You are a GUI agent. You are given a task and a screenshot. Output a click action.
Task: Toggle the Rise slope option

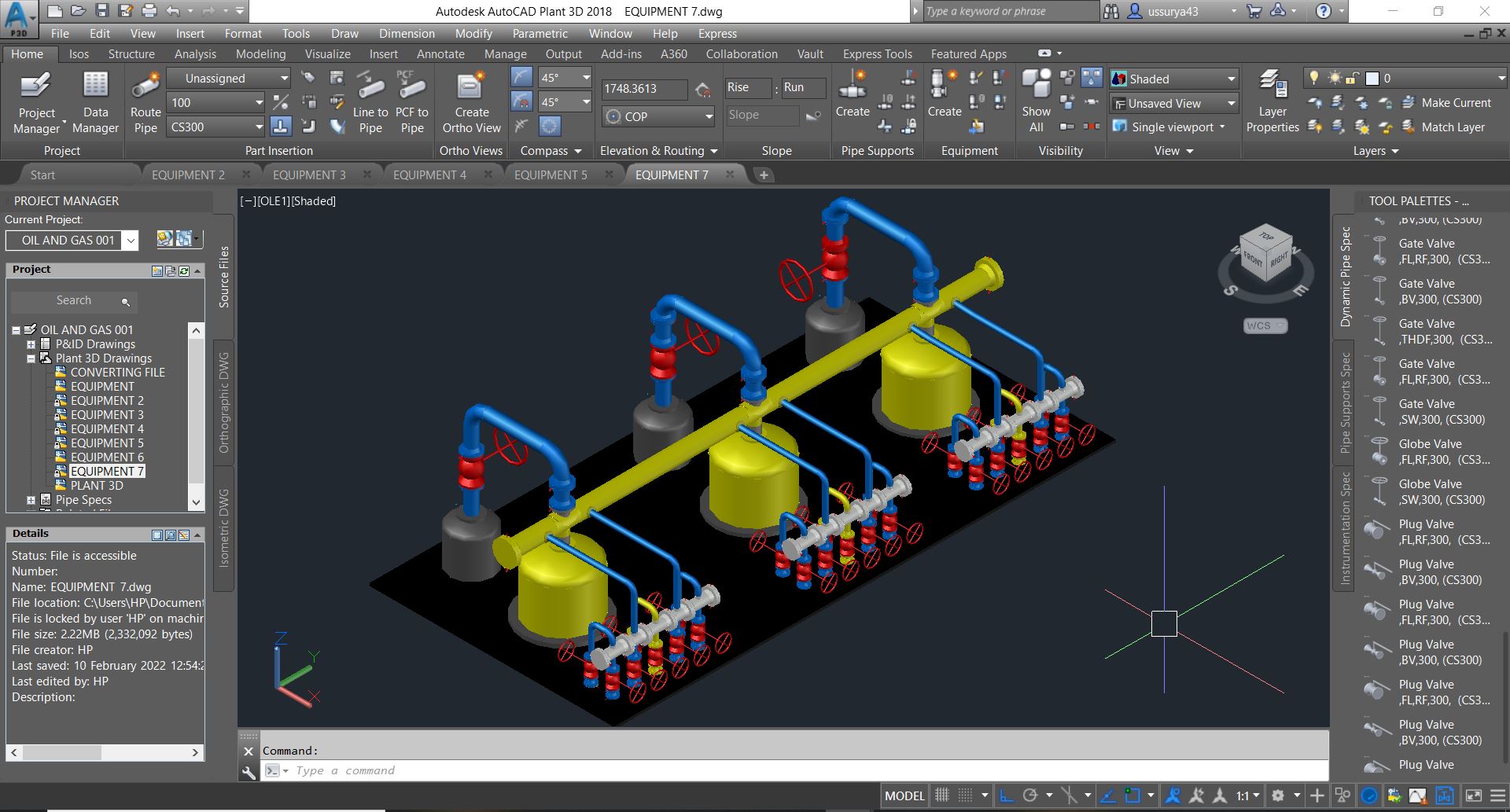coord(746,88)
